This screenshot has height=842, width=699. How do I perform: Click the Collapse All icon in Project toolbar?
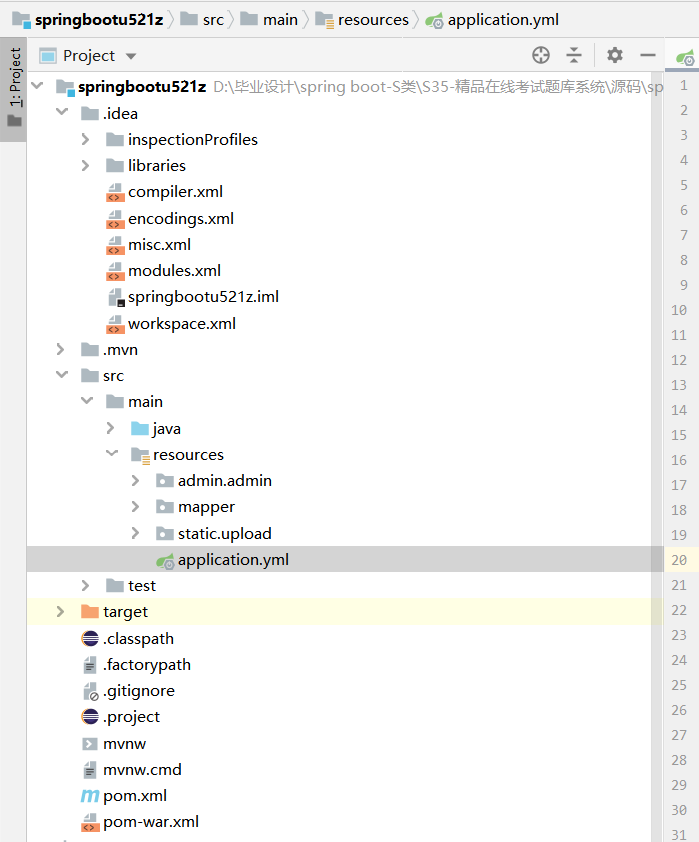(574, 56)
